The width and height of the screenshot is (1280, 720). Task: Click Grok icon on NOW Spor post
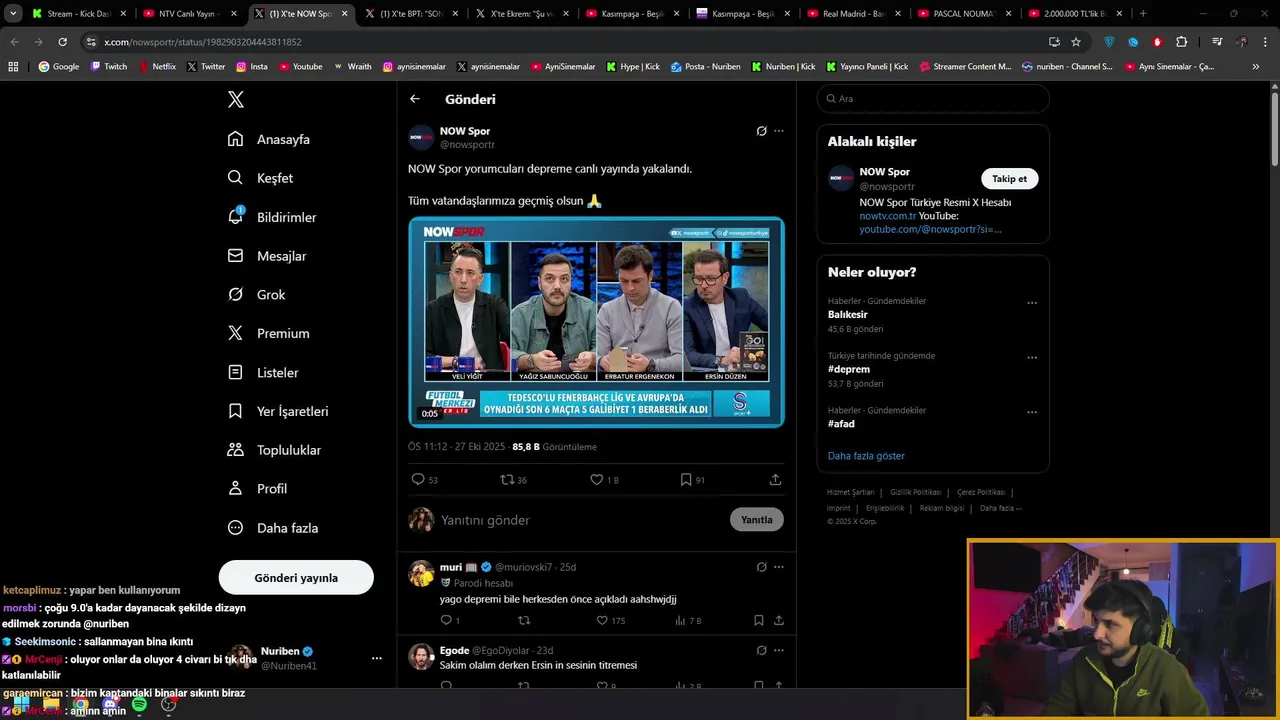click(761, 131)
